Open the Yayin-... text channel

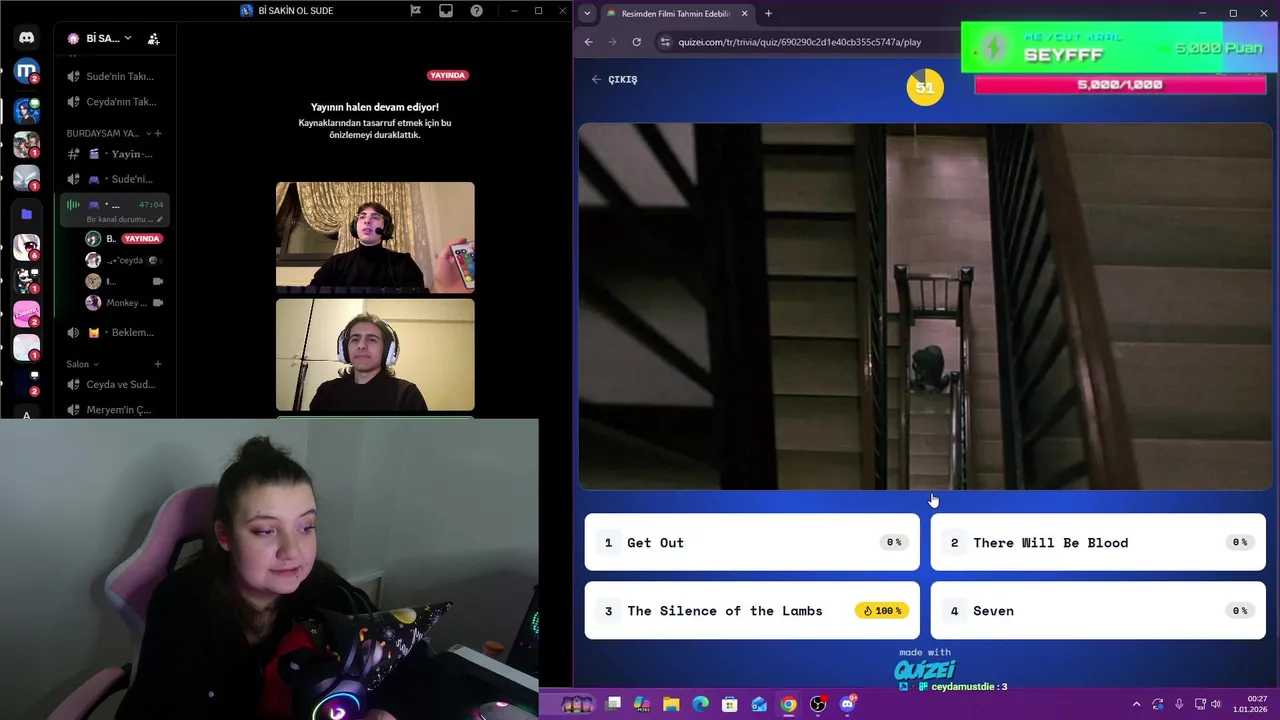coord(115,154)
